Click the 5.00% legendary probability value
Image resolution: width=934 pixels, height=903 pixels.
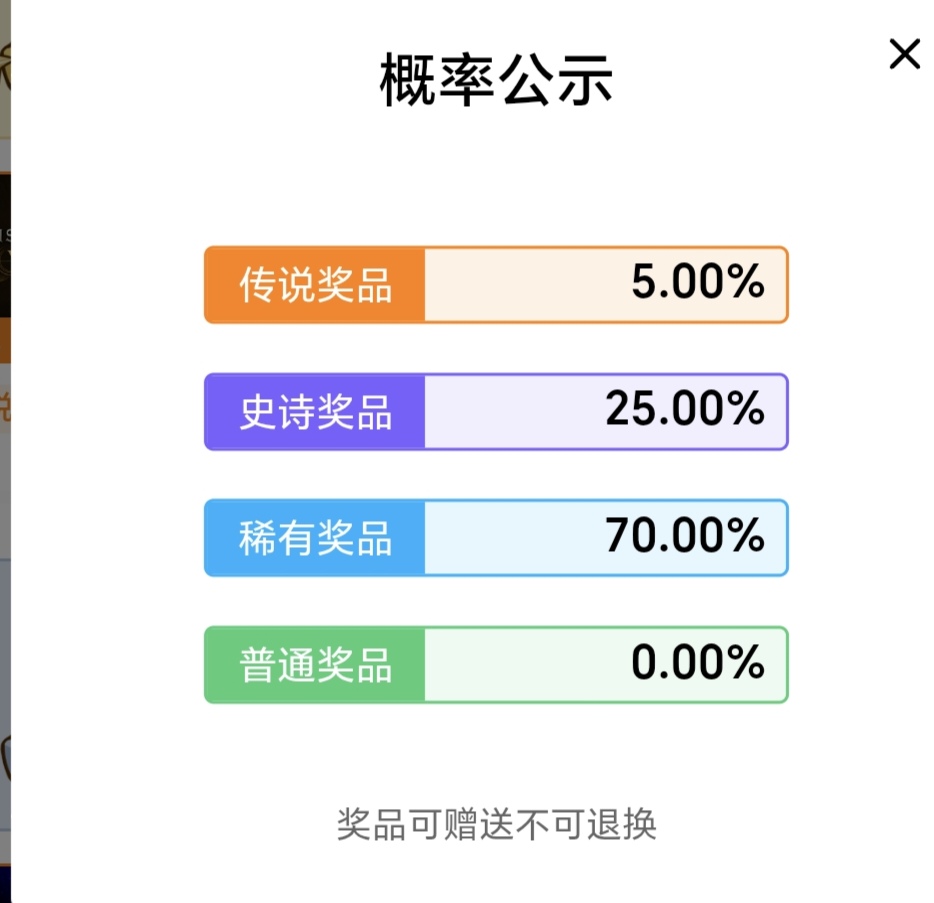tap(697, 283)
